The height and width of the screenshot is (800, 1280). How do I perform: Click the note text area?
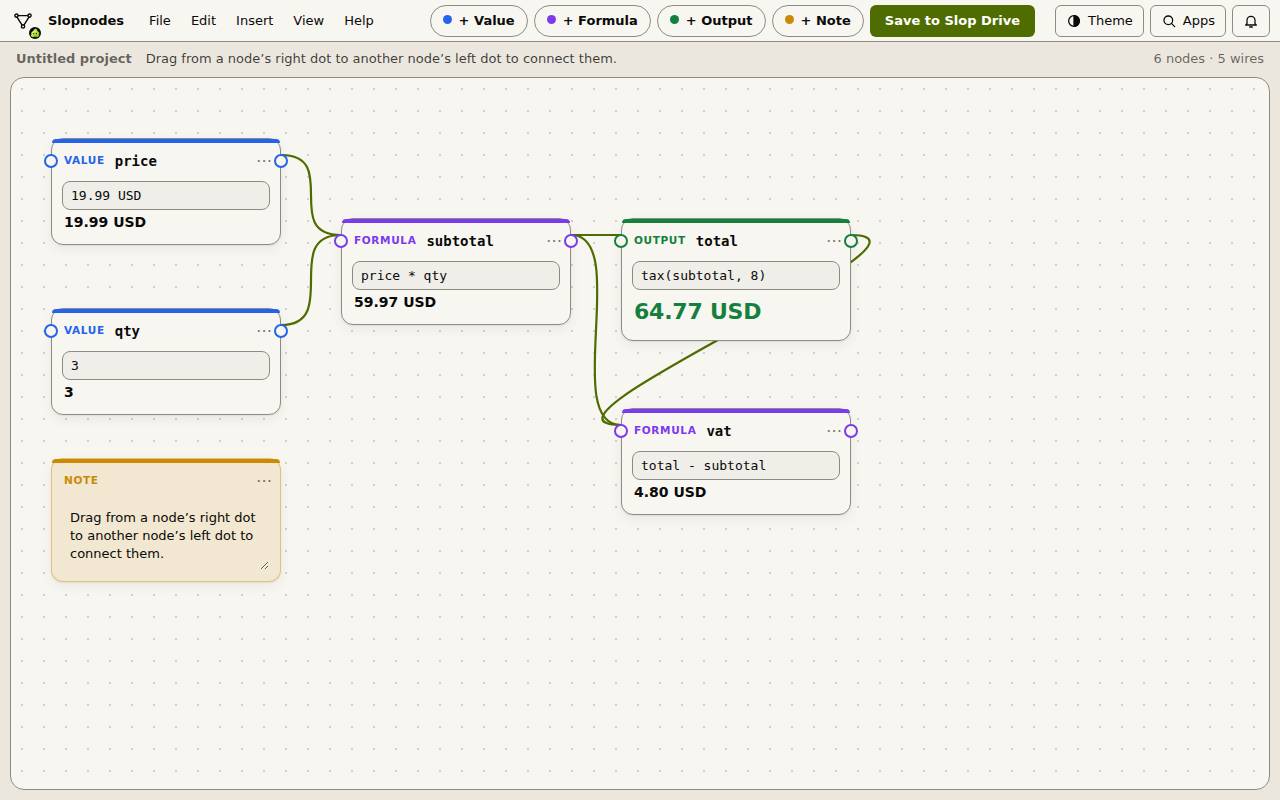[166, 536]
